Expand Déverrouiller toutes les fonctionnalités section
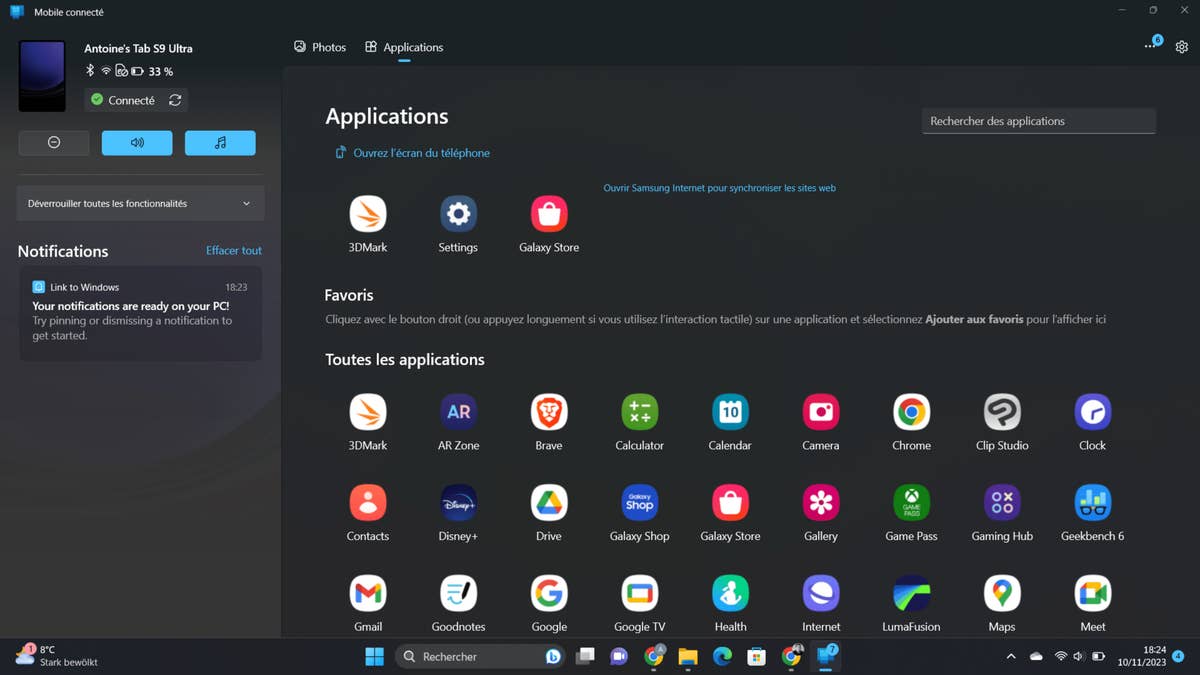 pyautogui.click(x=140, y=204)
